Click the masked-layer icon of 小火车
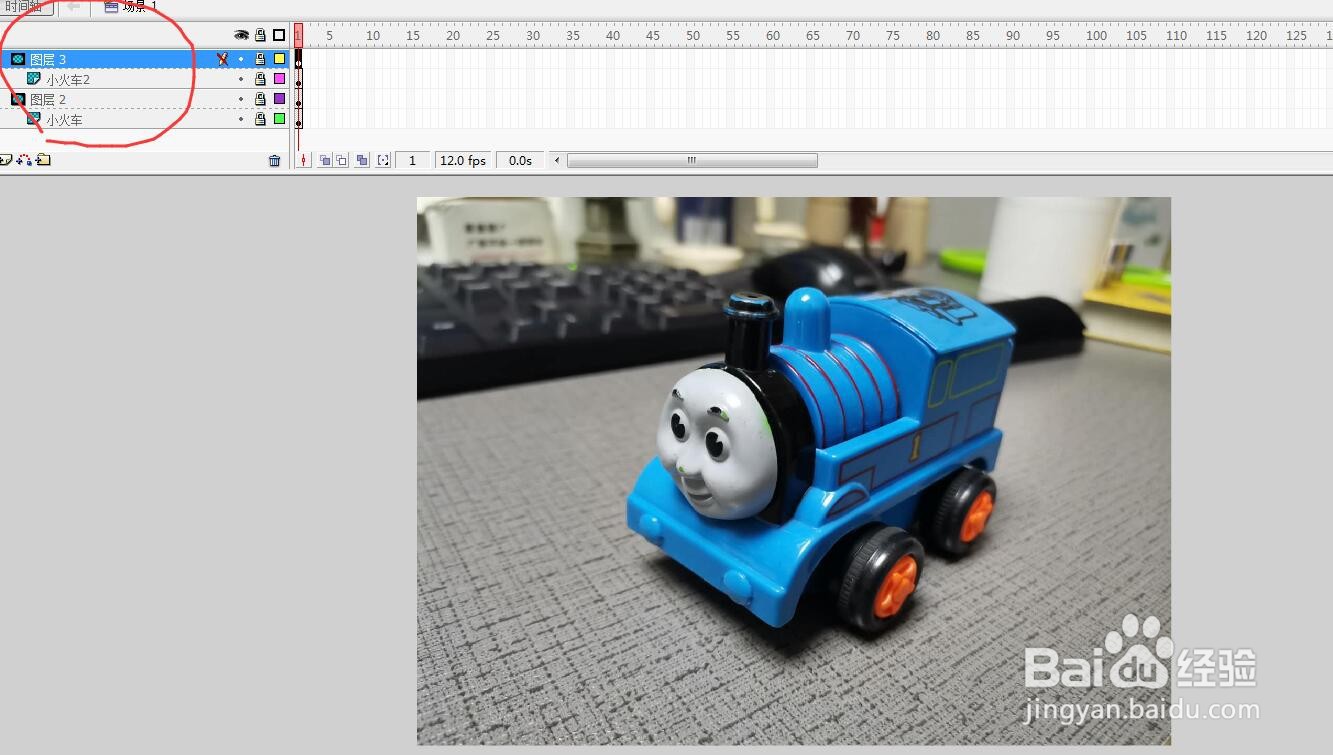 click(x=34, y=119)
